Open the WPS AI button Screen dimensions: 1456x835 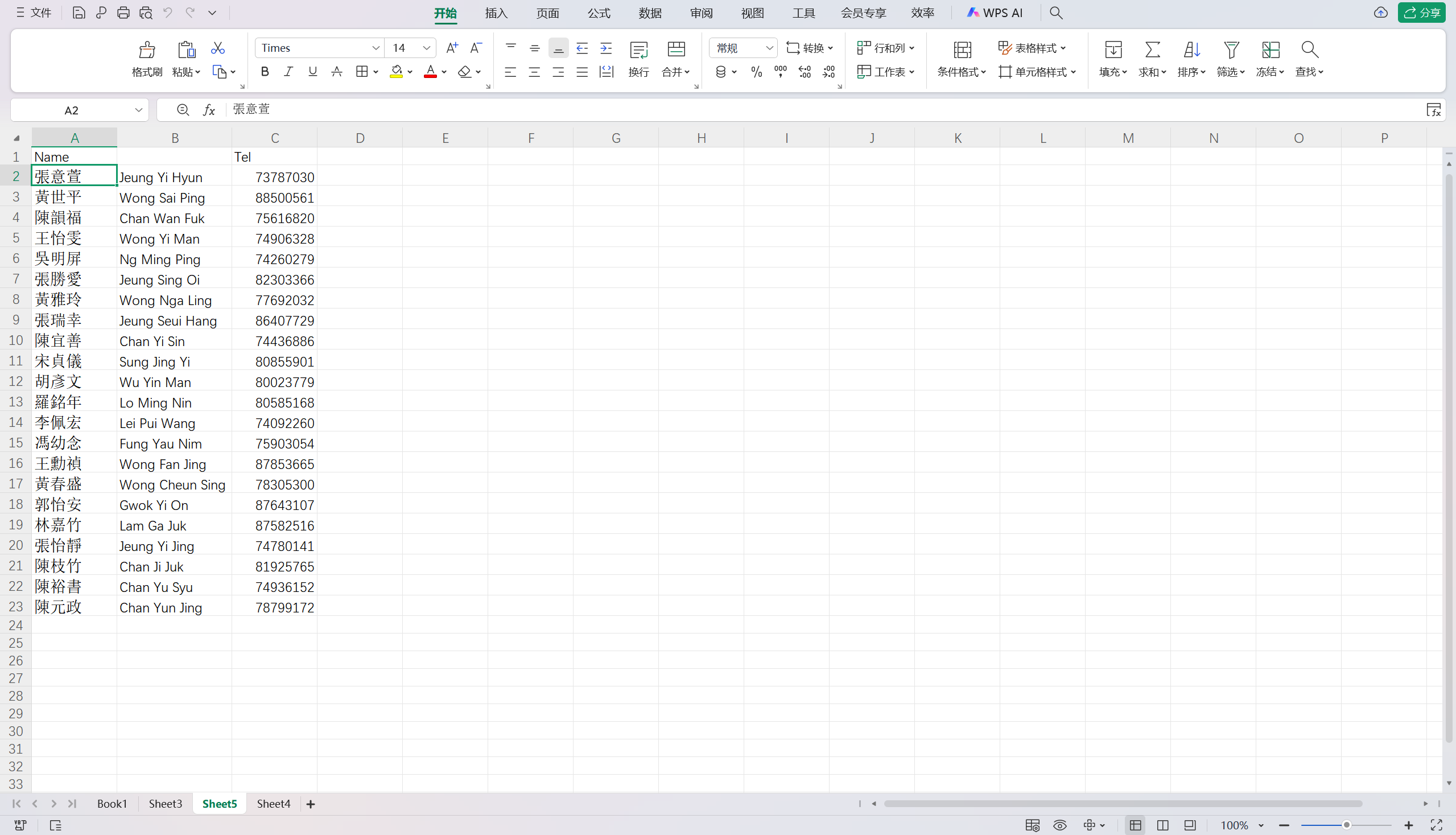click(x=995, y=13)
